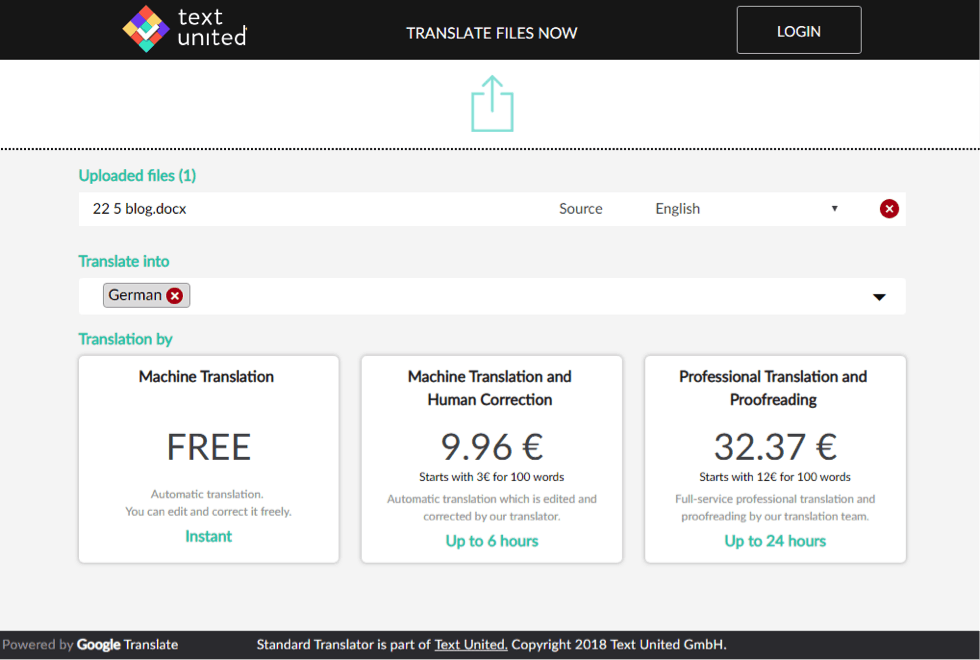Click the Uploaded files (1) heading

137,176
